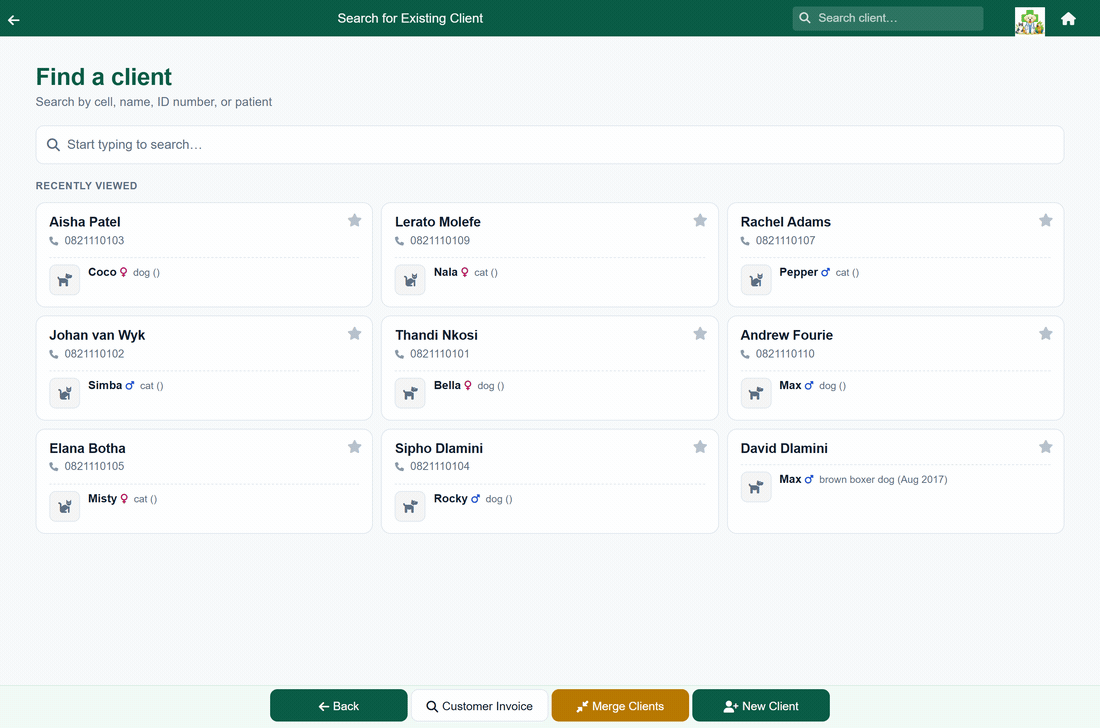This screenshot has height=728, width=1100.
Task: Click phone number 0821110109
Action: coord(440,241)
